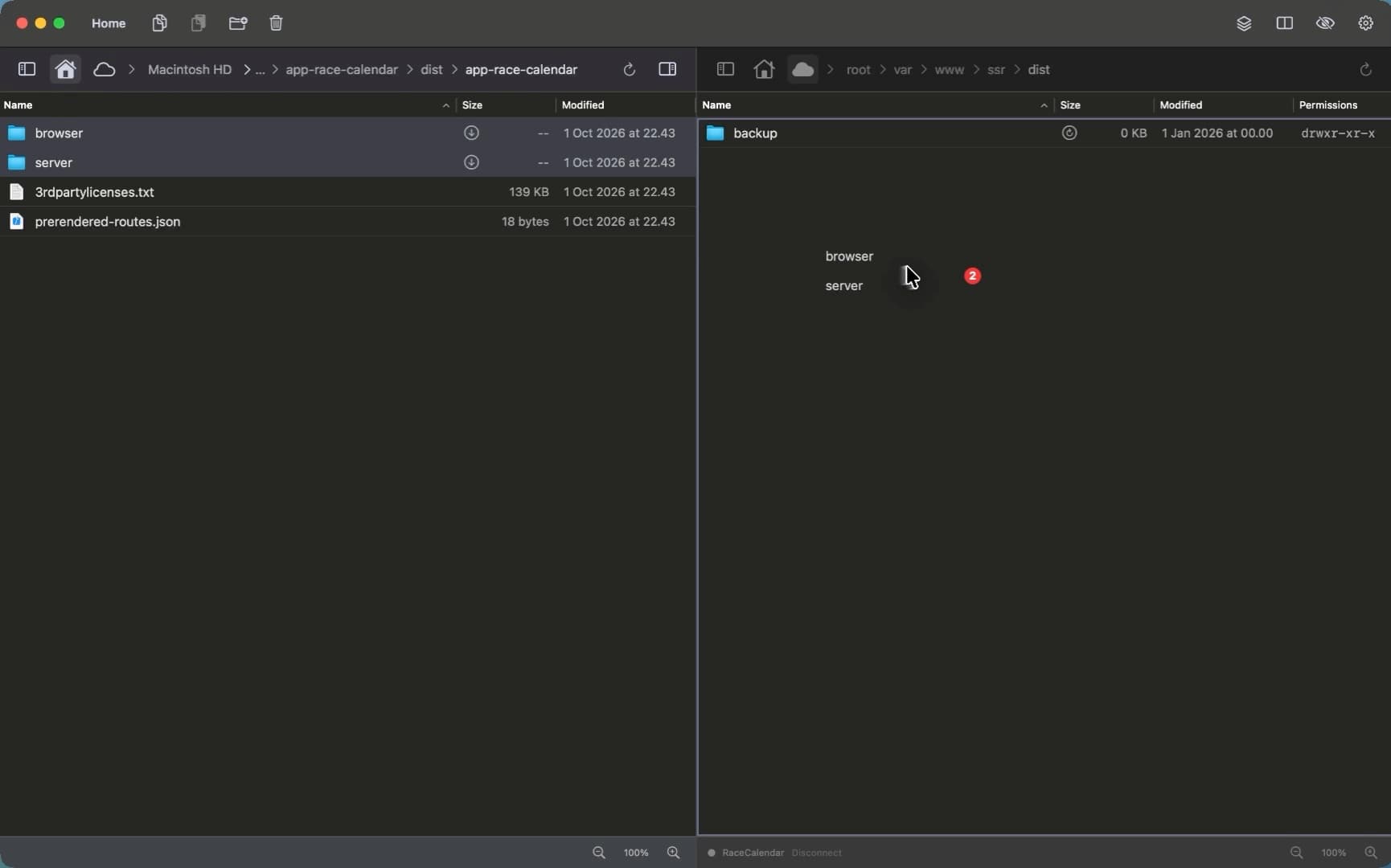Click 18 bytes size cell
Viewport: 1391px width, 868px height.
[x=525, y=221]
